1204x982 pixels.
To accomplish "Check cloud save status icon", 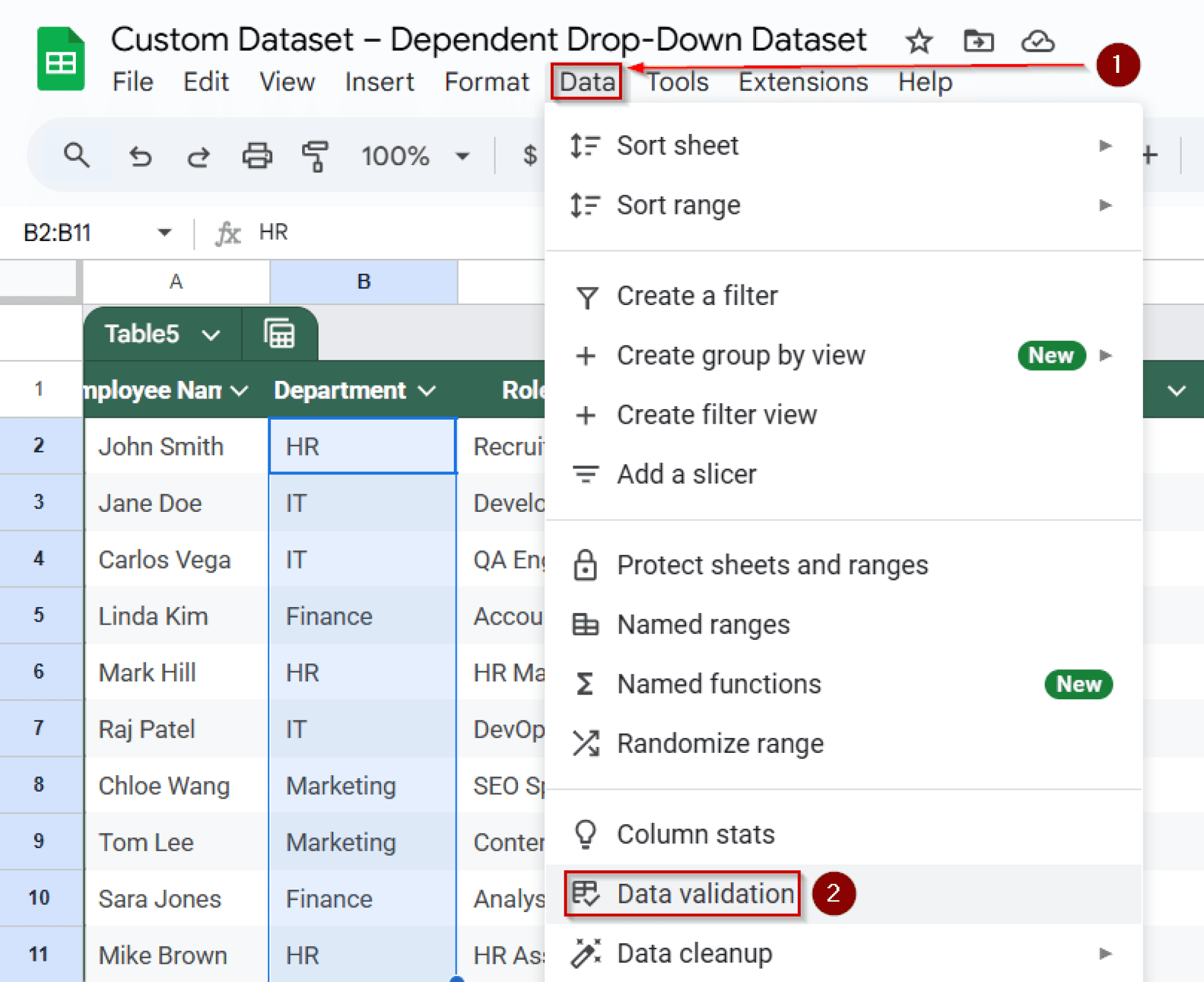I will pos(1037,41).
